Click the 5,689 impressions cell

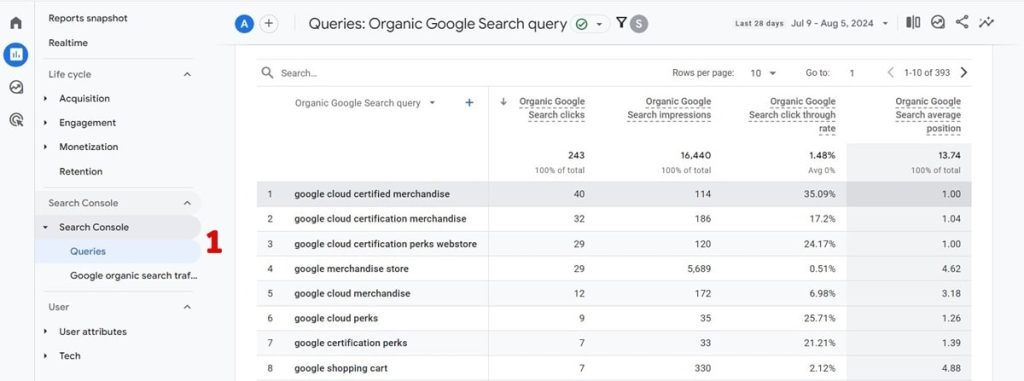pos(698,269)
